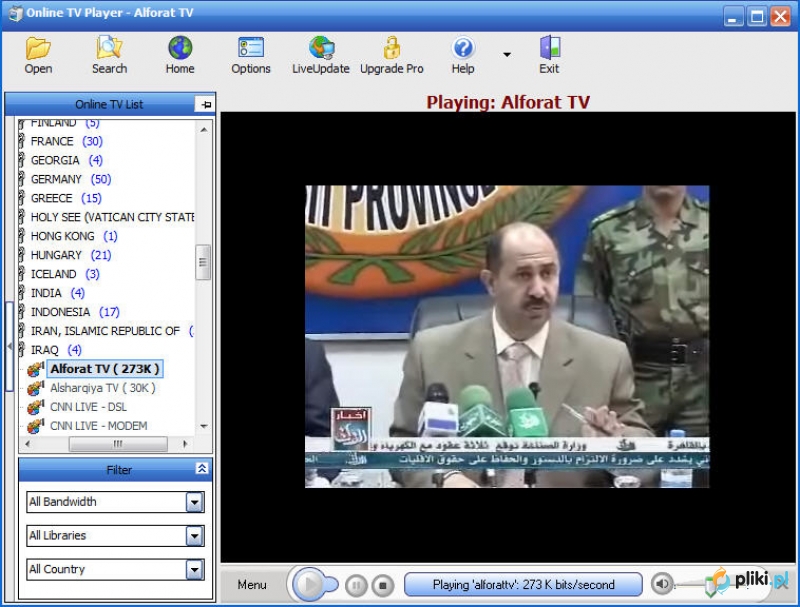This screenshot has width=800, height=607.
Task: Open the All Libraries dropdown
Action: pyautogui.click(x=194, y=536)
